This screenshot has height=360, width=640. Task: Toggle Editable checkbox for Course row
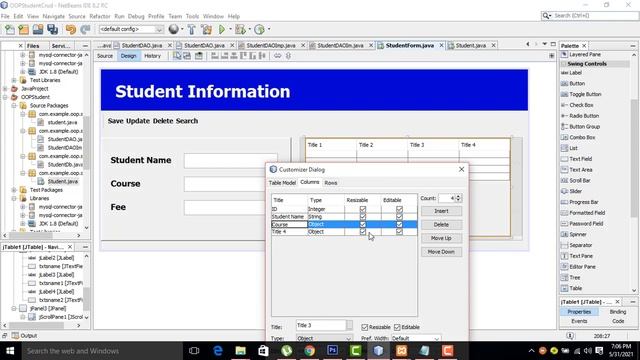point(399,224)
